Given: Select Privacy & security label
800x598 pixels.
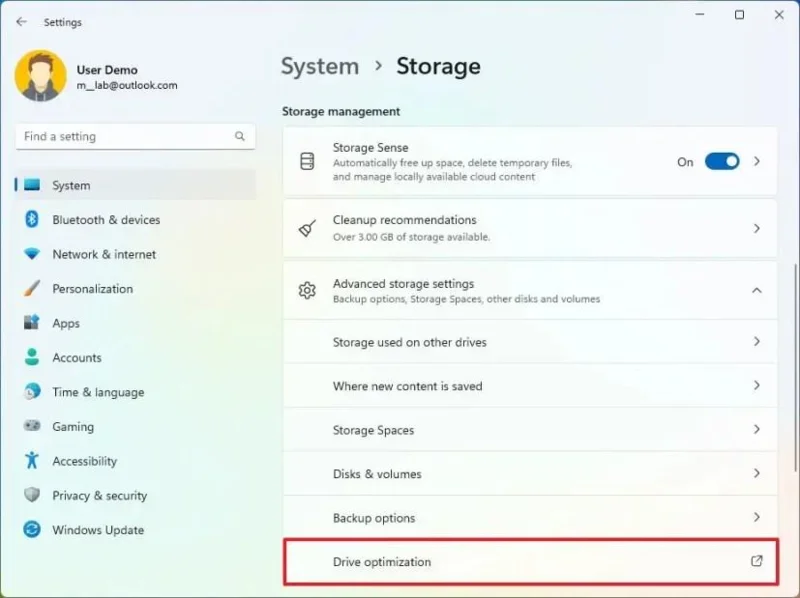Looking at the screenshot, I should (99, 495).
